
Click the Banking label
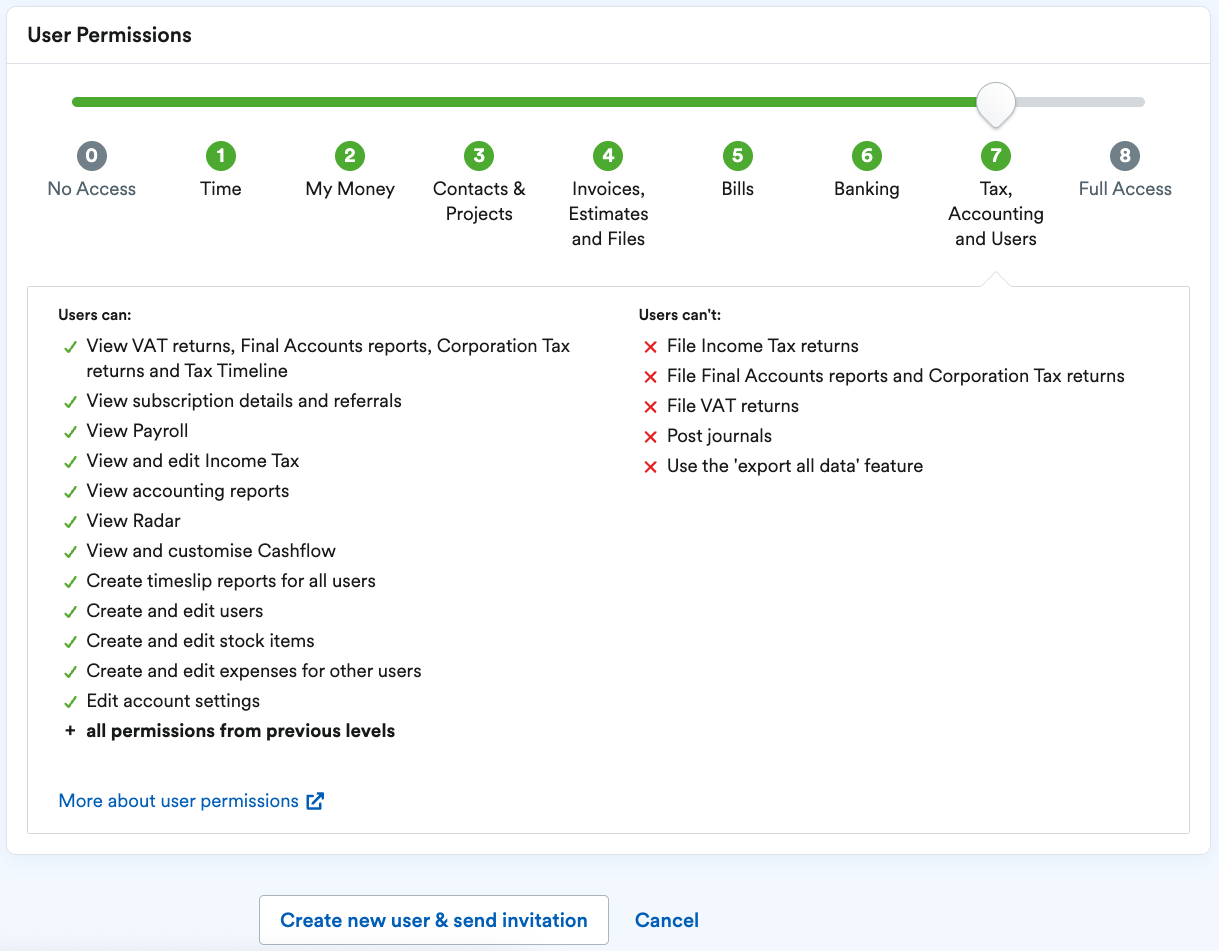tap(867, 189)
